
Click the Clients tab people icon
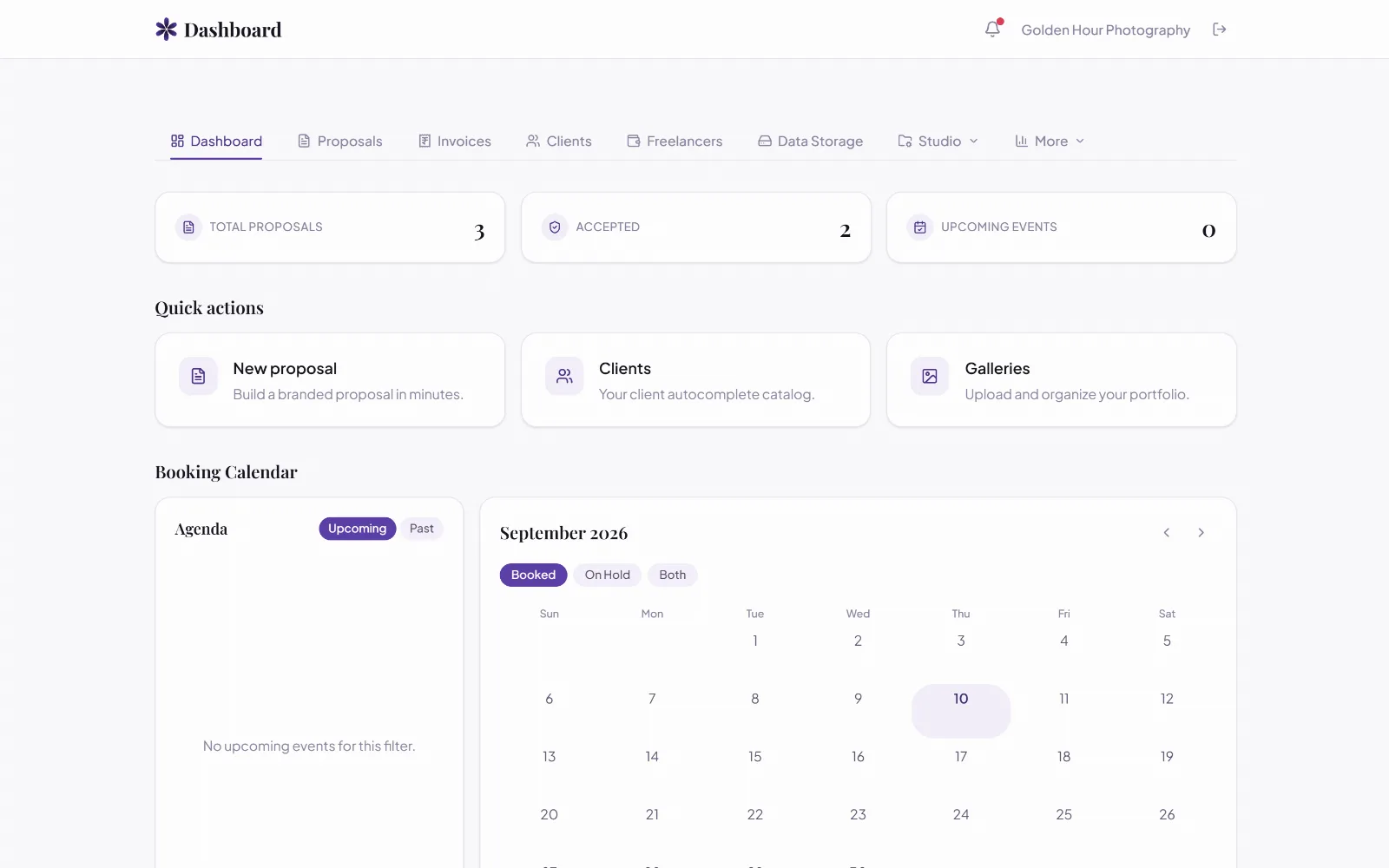(533, 141)
